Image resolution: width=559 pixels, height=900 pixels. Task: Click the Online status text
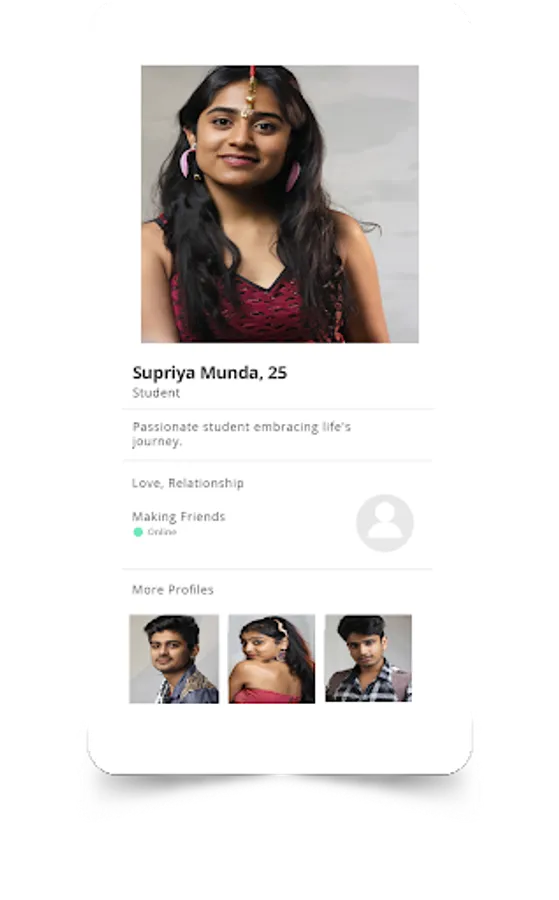tap(162, 532)
